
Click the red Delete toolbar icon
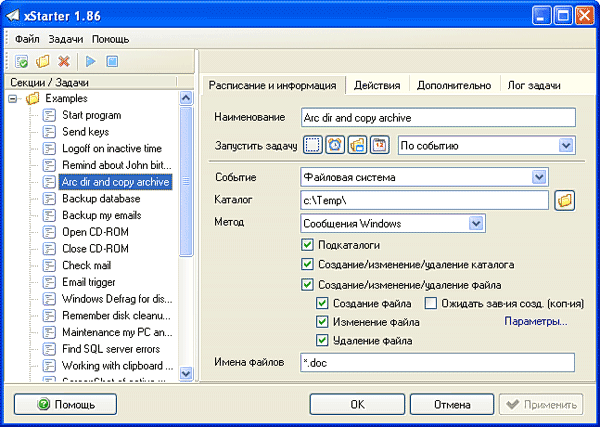pos(64,61)
